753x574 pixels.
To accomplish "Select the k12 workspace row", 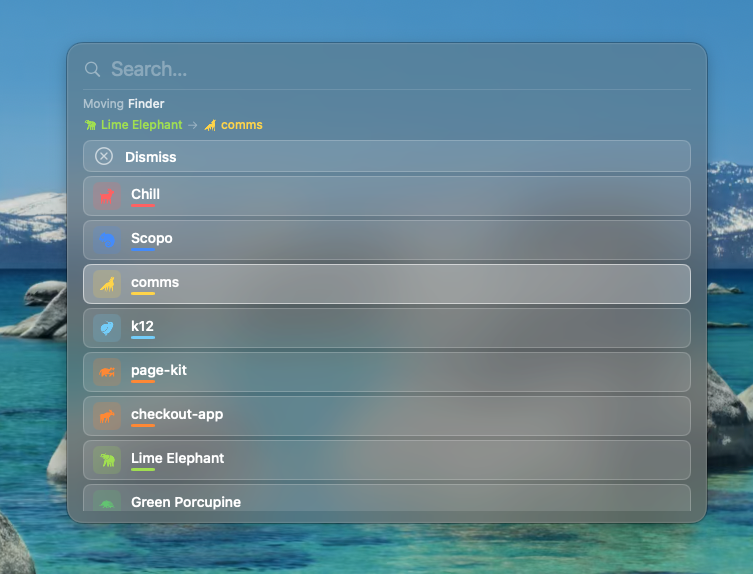I will [x=387, y=328].
